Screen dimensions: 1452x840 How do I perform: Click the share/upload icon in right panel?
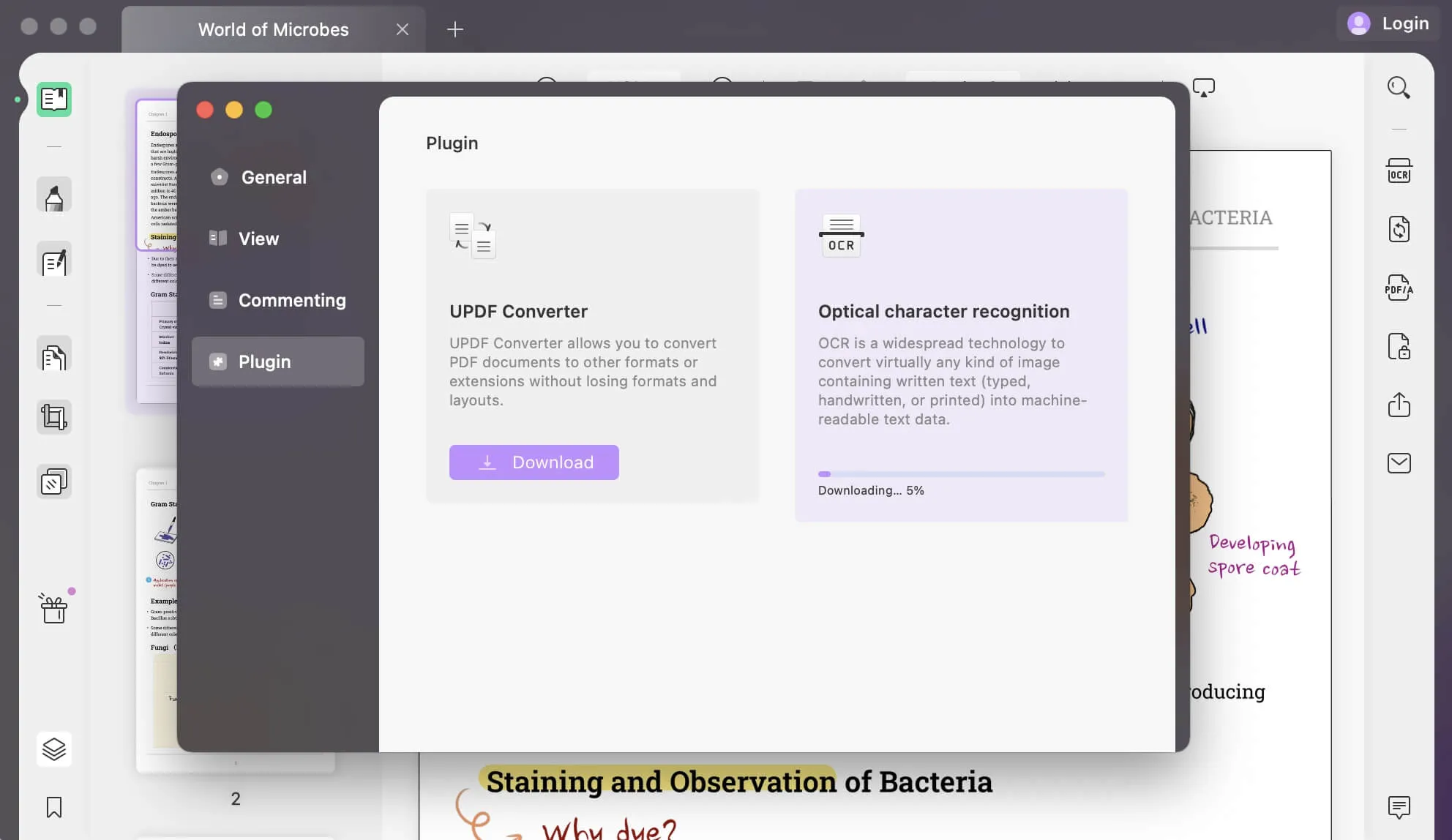click(1398, 405)
